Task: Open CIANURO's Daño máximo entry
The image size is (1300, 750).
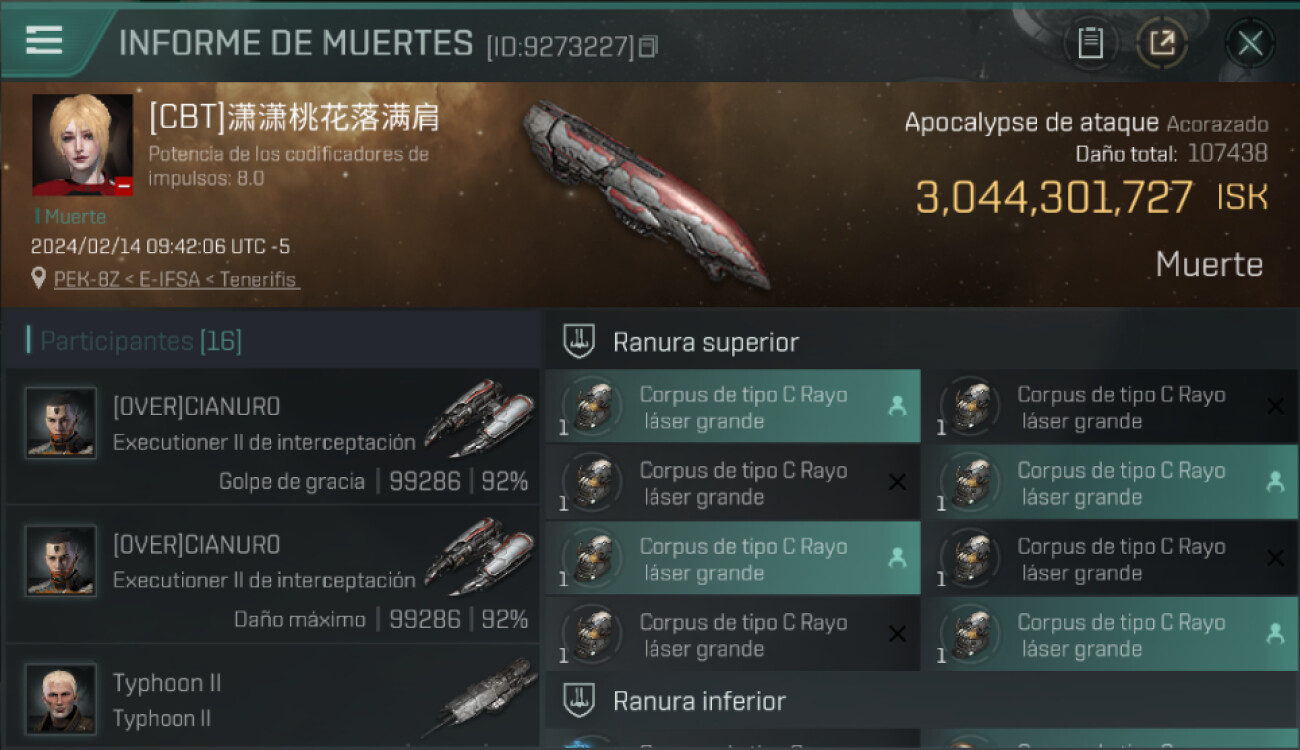Action: (x=272, y=575)
